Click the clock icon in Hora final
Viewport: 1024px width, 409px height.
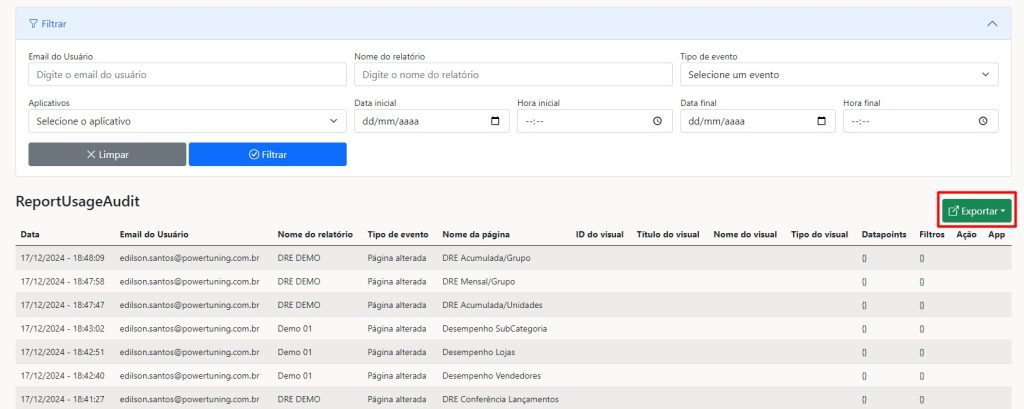click(983, 121)
